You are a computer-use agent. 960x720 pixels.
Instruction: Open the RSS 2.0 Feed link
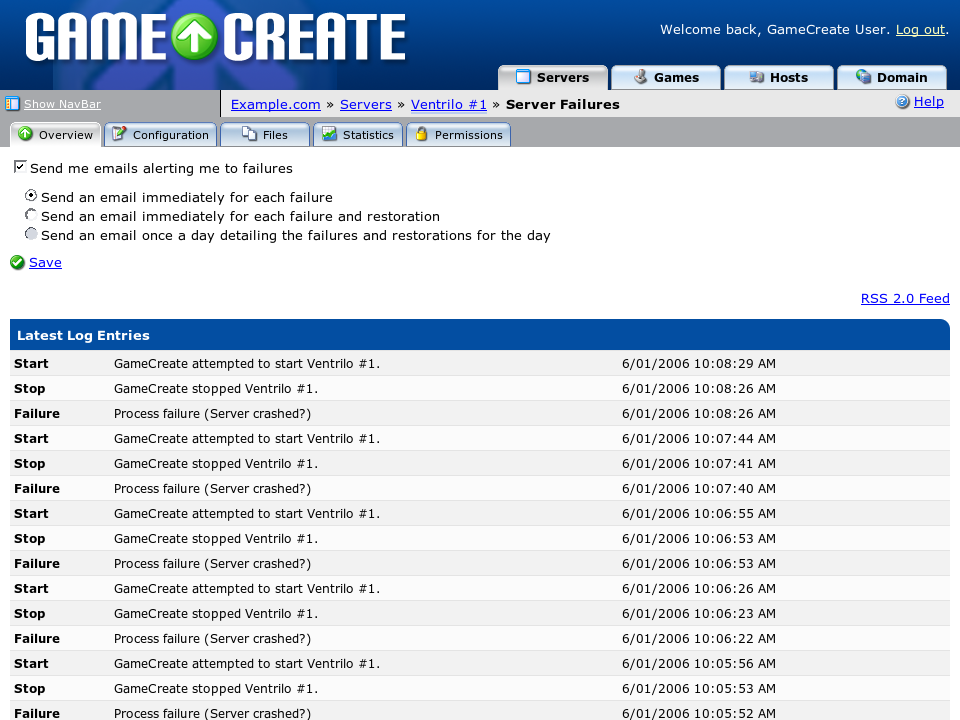[x=905, y=299]
